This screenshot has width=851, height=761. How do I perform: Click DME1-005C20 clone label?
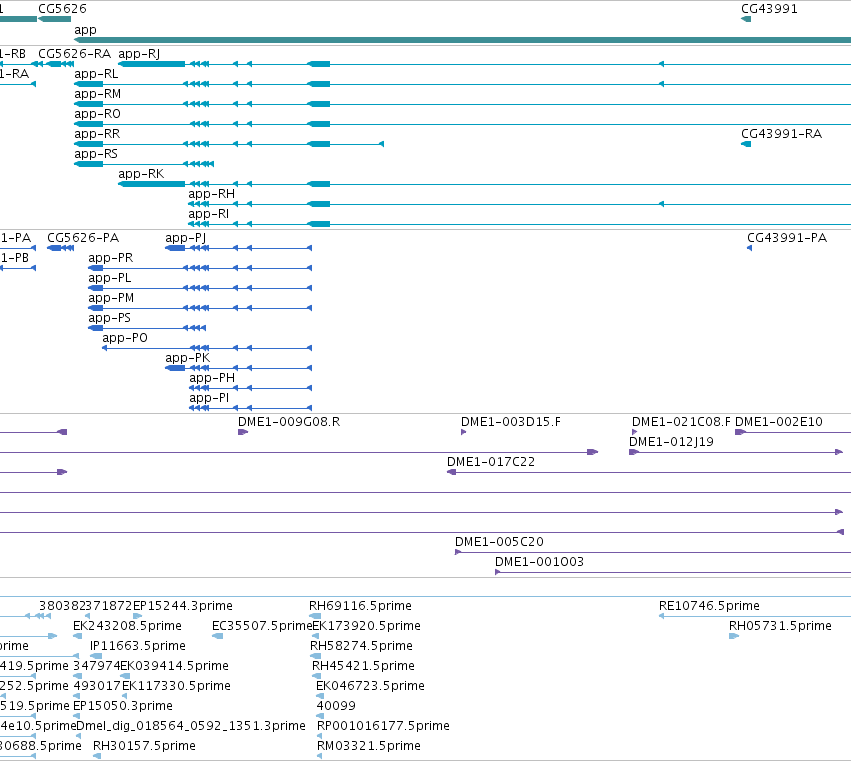(x=499, y=542)
